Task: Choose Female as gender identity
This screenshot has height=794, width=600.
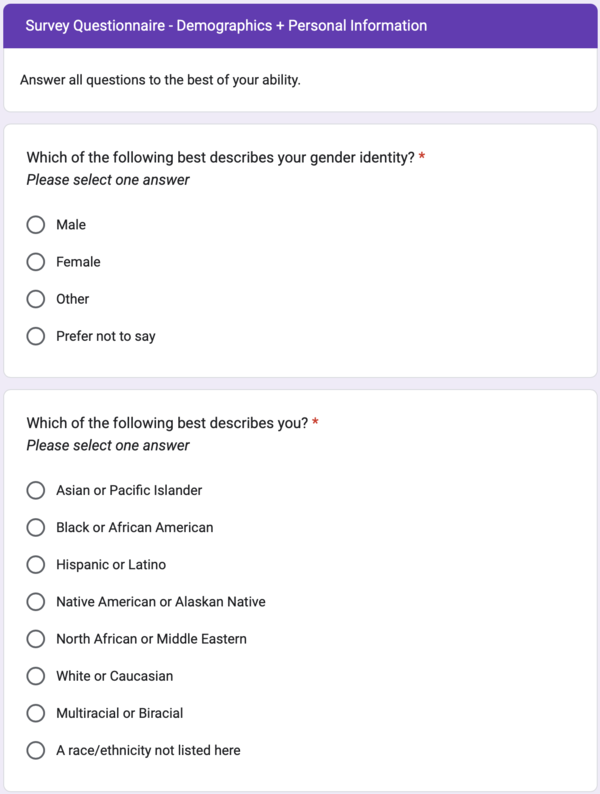Action: tap(36, 262)
